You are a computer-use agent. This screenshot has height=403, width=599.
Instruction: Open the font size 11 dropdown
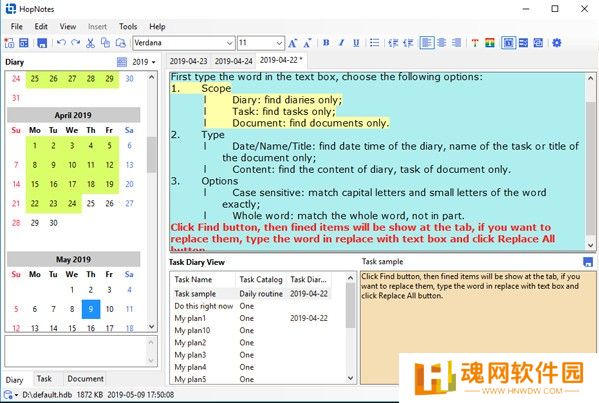pyautogui.click(x=261, y=43)
